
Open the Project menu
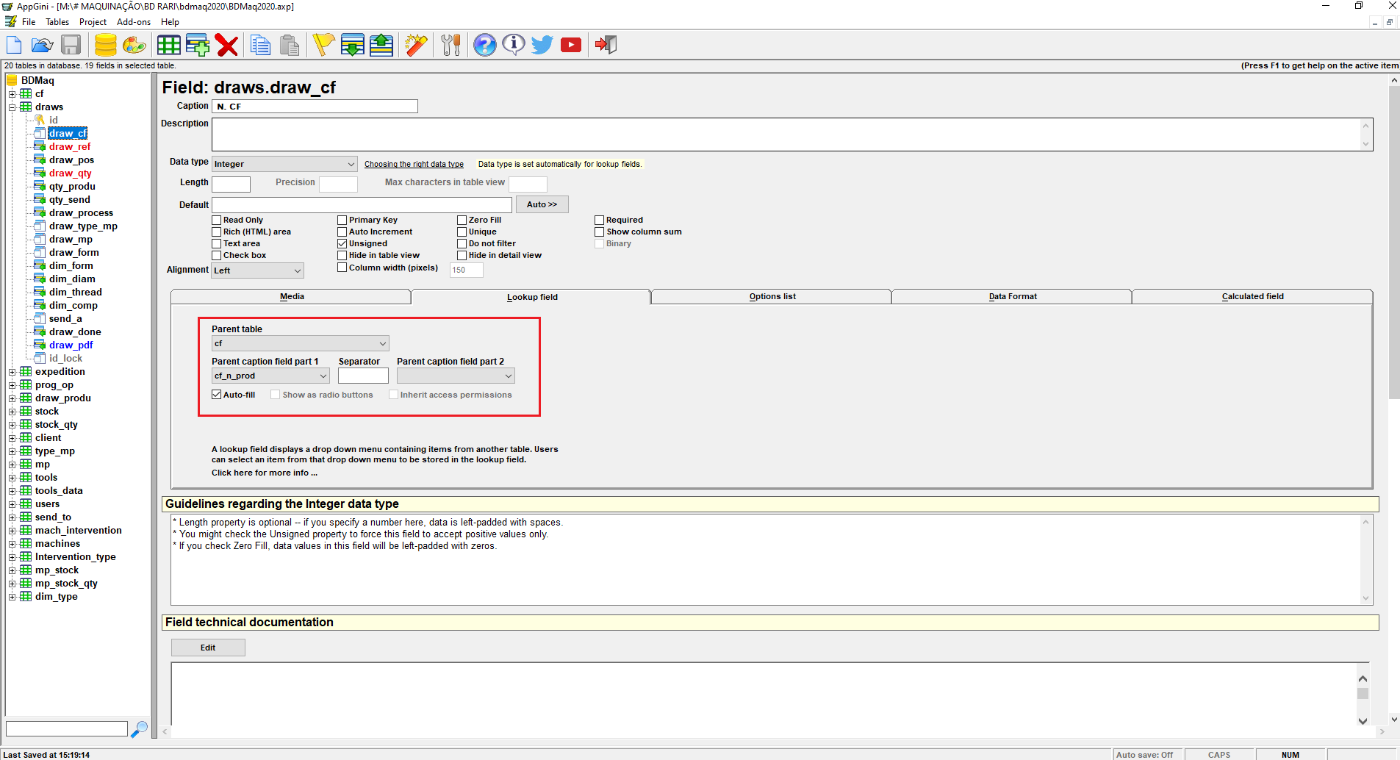point(93,21)
